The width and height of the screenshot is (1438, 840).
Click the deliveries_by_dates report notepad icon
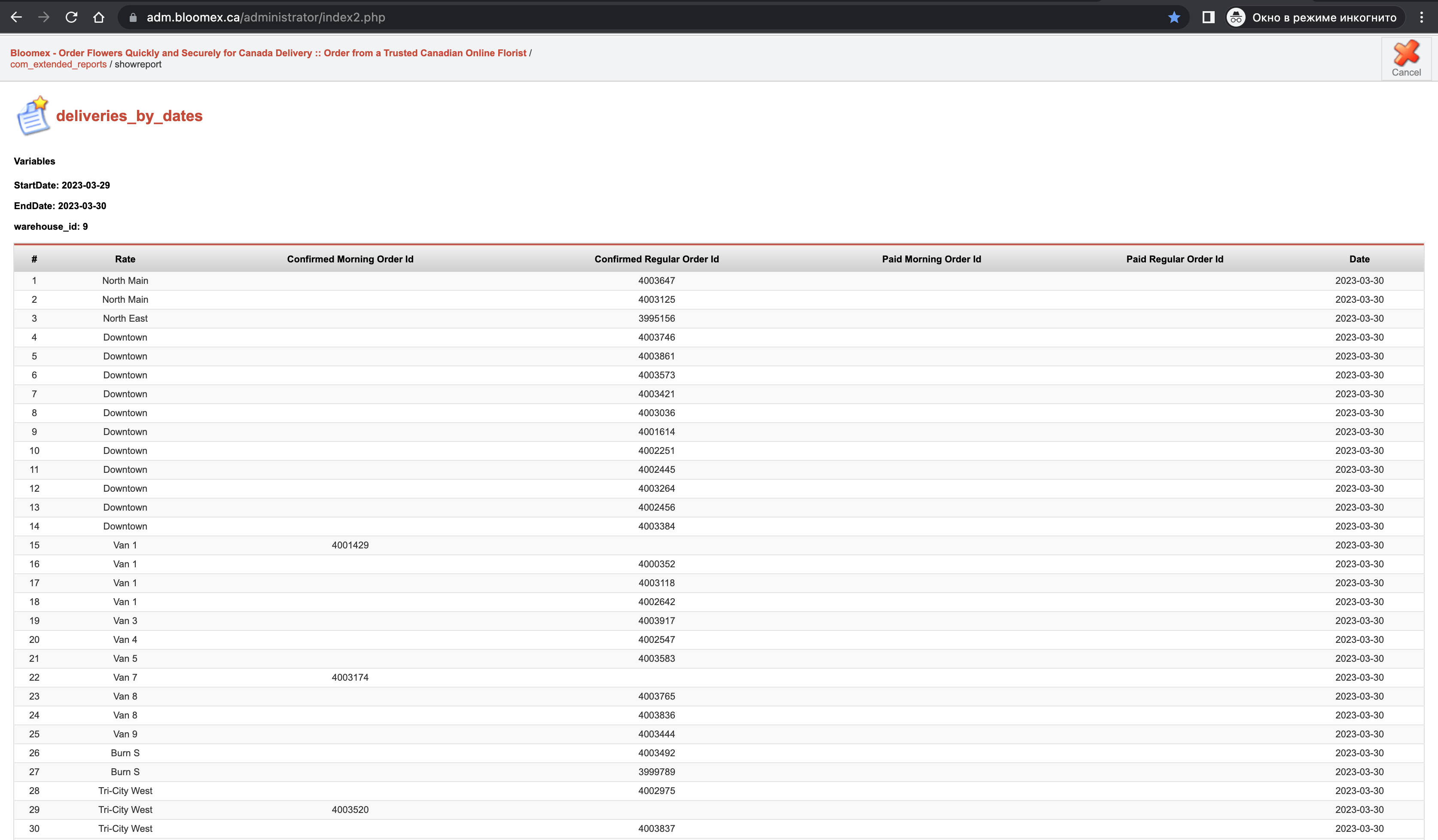click(x=33, y=116)
